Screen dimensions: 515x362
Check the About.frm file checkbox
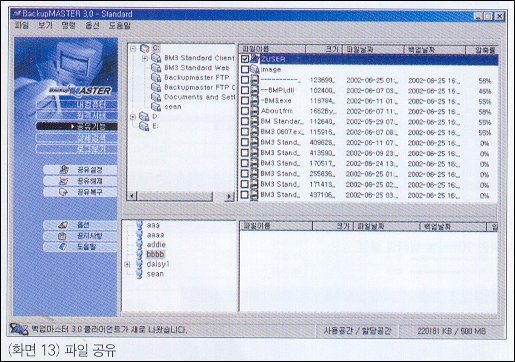[x=245, y=111]
